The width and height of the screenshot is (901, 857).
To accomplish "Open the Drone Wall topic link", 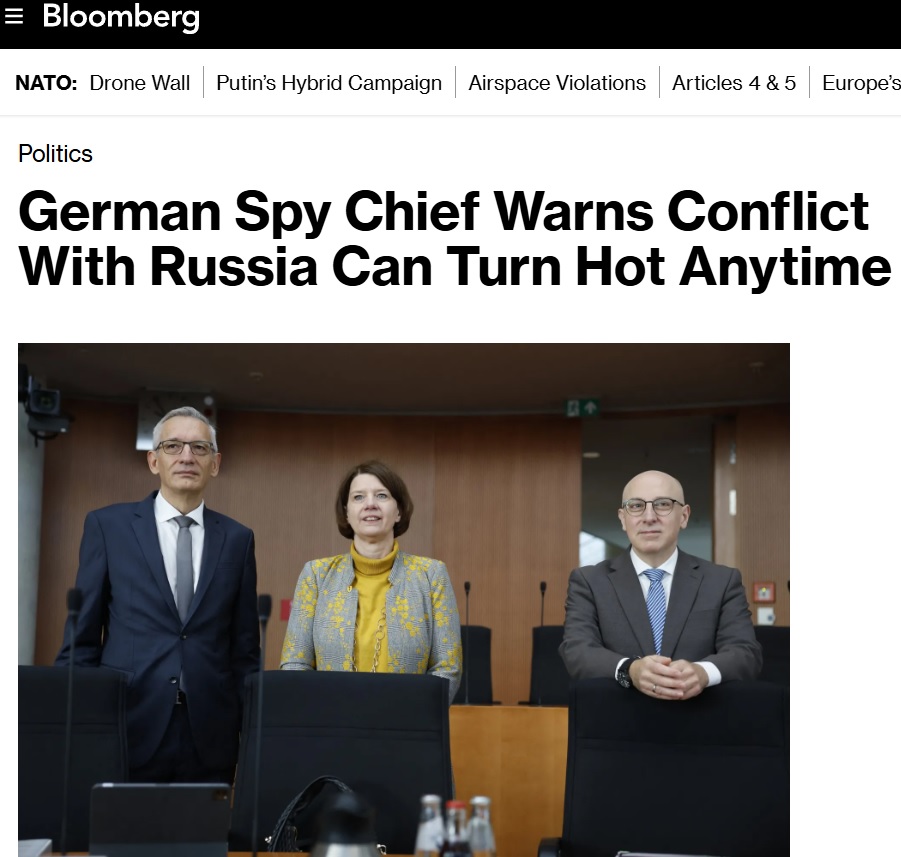I will tap(140, 83).
